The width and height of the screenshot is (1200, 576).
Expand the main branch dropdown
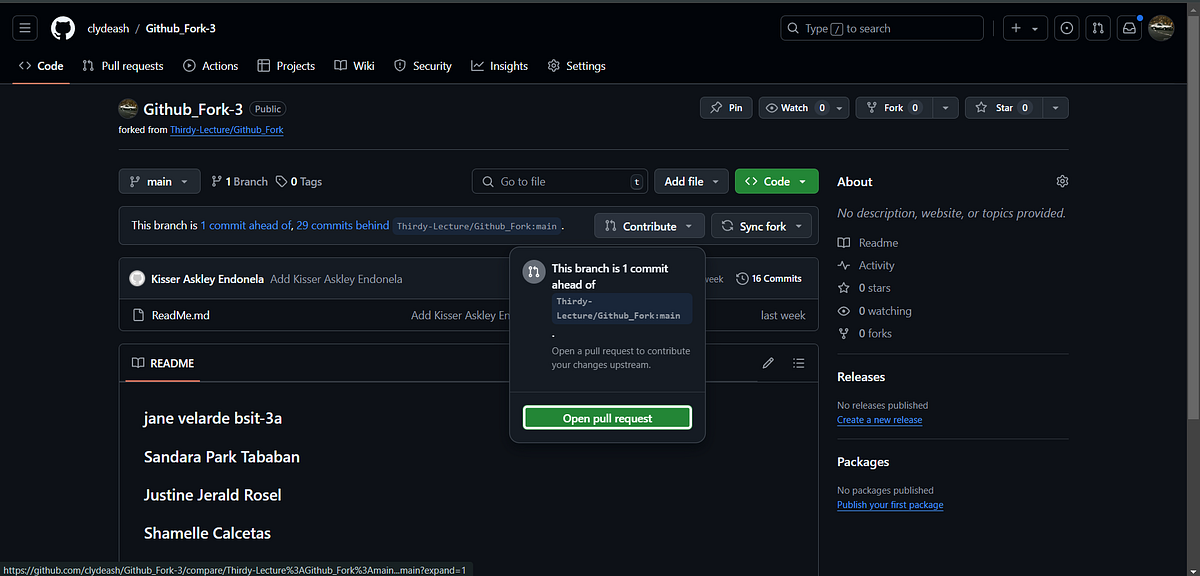pyautogui.click(x=159, y=181)
